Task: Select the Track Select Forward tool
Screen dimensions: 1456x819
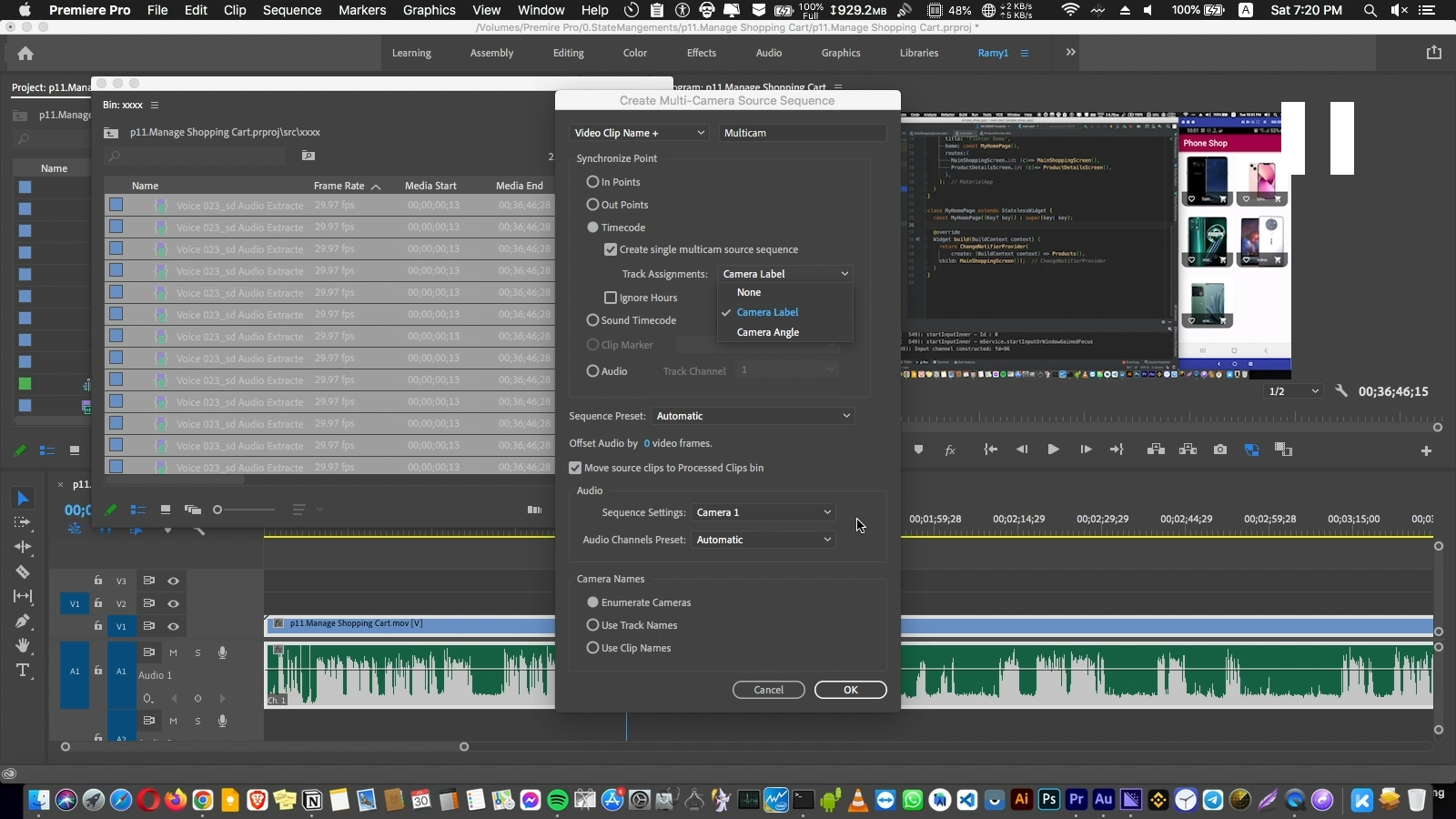Action: coord(23,522)
